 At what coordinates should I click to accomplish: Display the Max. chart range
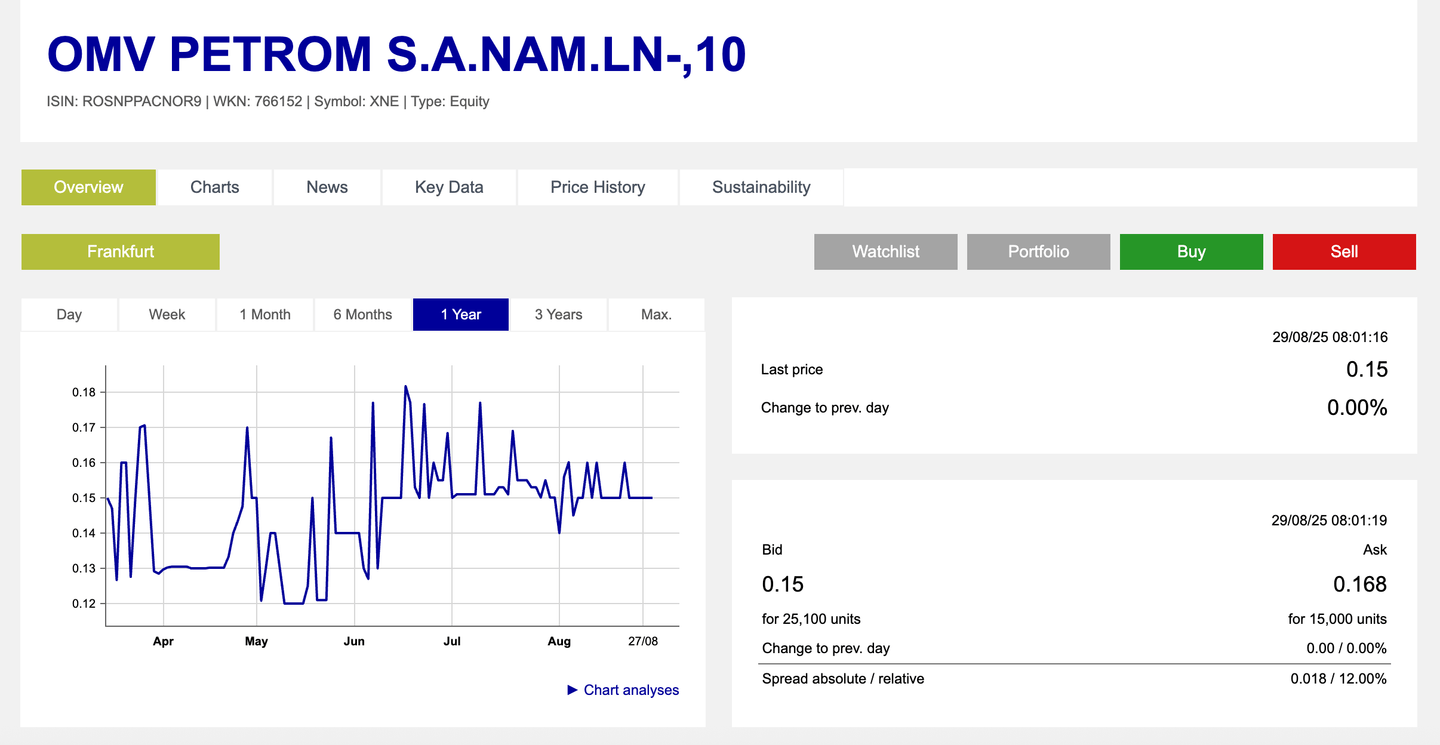(656, 314)
